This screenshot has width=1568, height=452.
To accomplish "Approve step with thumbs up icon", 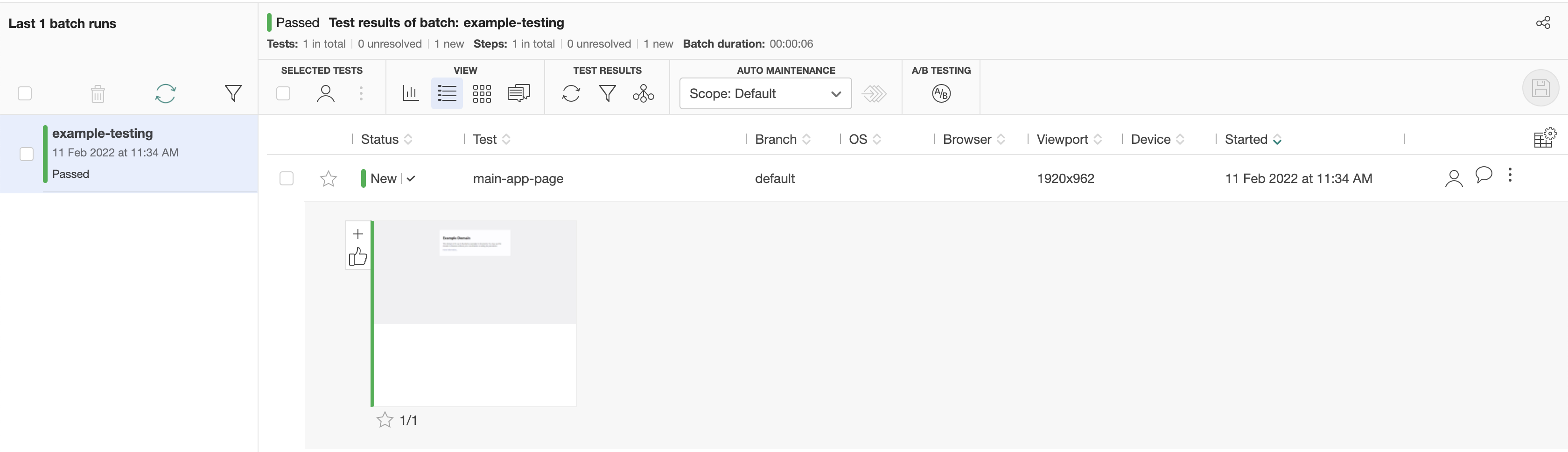I will pyautogui.click(x=358, y=256).
